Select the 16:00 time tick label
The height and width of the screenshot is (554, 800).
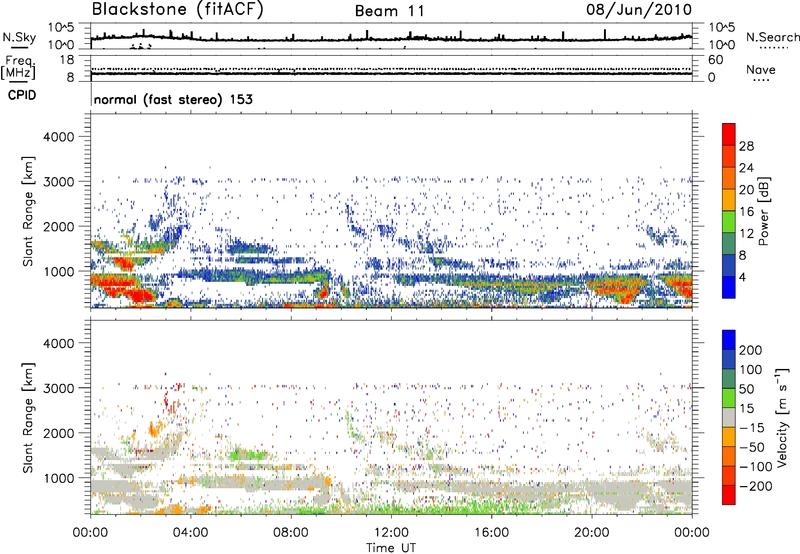(x=491, y=533)
